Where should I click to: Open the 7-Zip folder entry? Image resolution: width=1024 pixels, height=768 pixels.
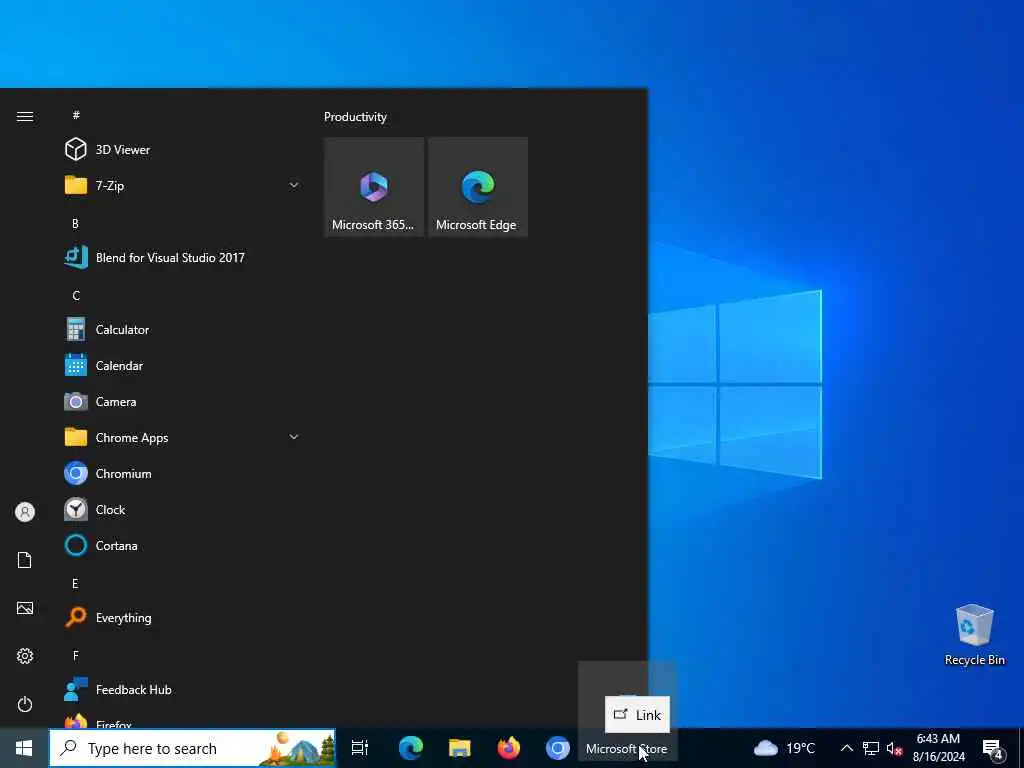tap(182, 185)
